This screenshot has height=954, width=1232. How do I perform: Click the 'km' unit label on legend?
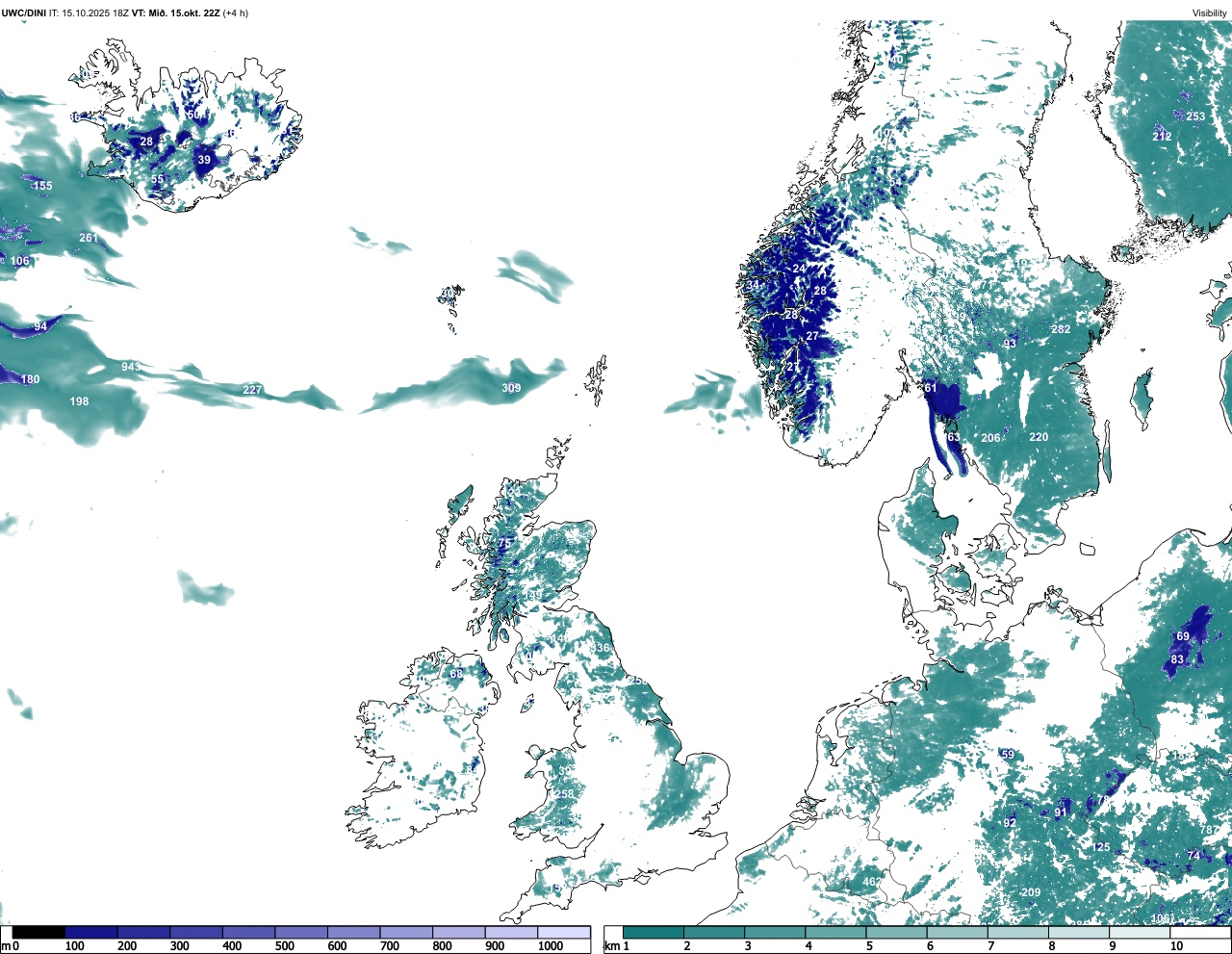(x=612, y=946)
